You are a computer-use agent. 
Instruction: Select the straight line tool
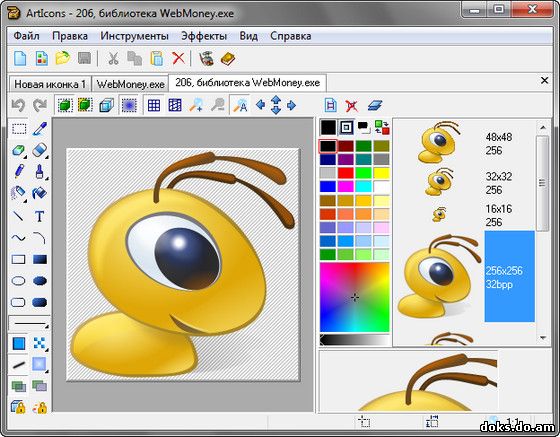(18, 216)
